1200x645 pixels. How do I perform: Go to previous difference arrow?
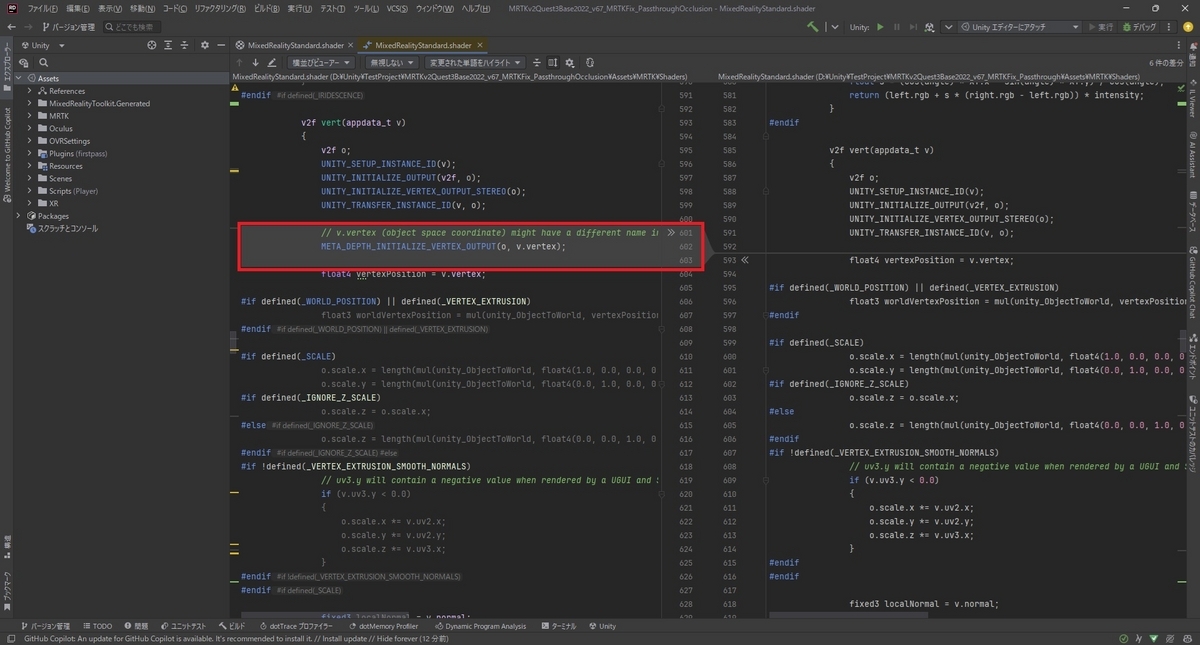point(240,62)
